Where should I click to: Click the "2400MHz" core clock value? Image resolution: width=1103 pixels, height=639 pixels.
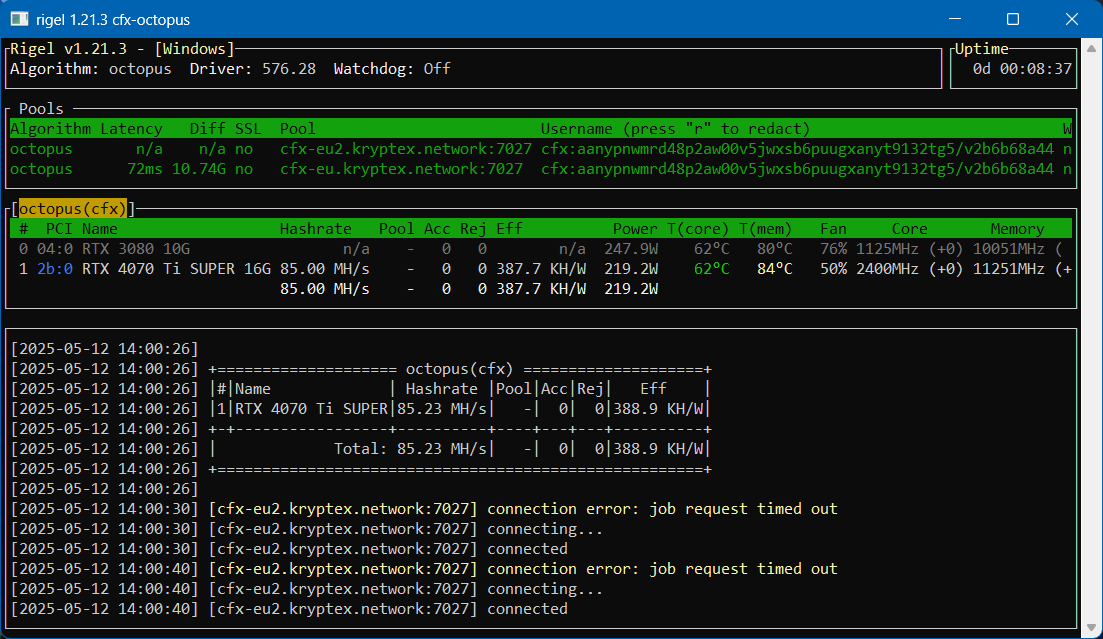[887, 269]
